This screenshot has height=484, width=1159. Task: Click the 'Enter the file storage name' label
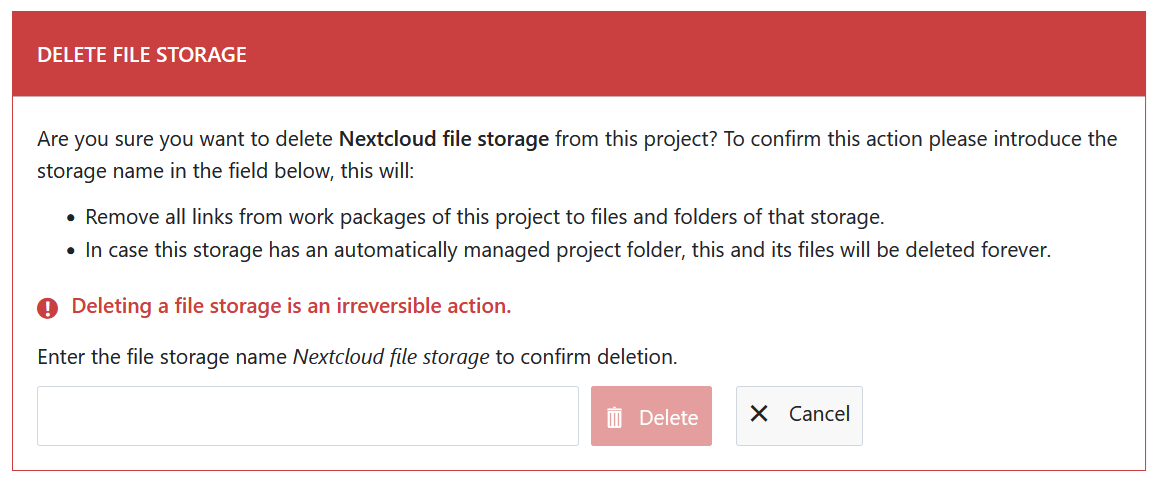(x=163, y=357)
